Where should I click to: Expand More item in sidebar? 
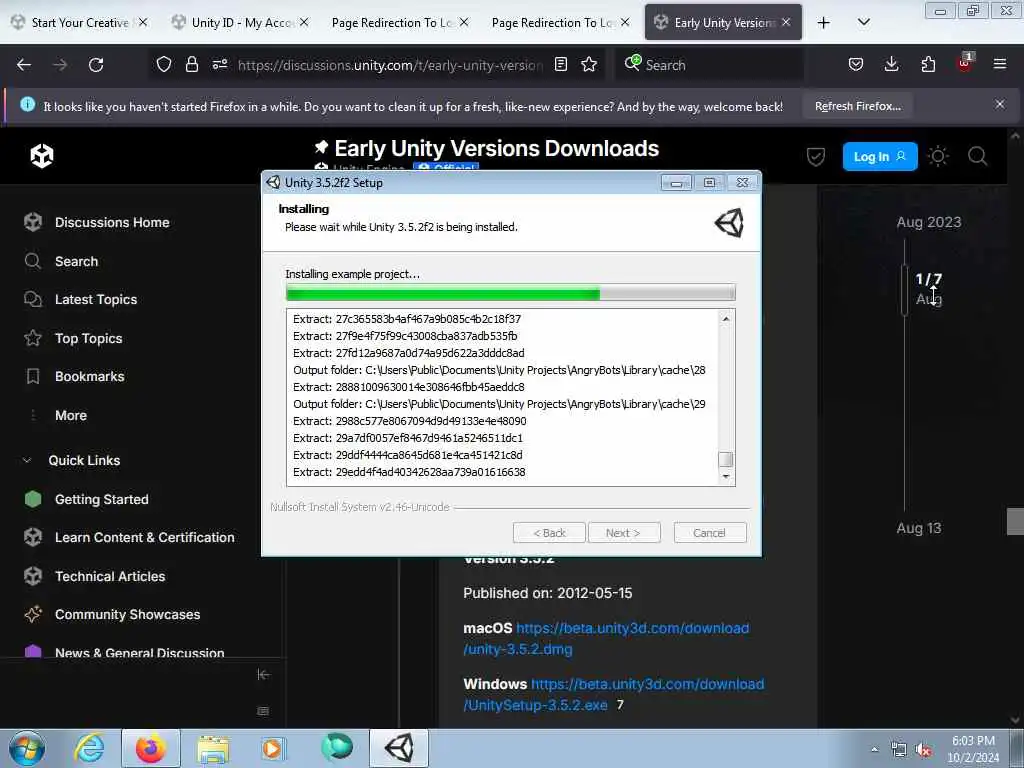pyautogui.click(x=71, y=415)
